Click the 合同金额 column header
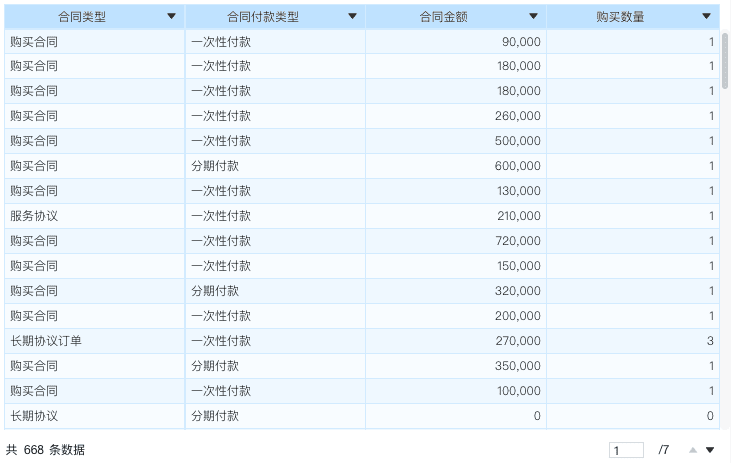 coord(456,17)
